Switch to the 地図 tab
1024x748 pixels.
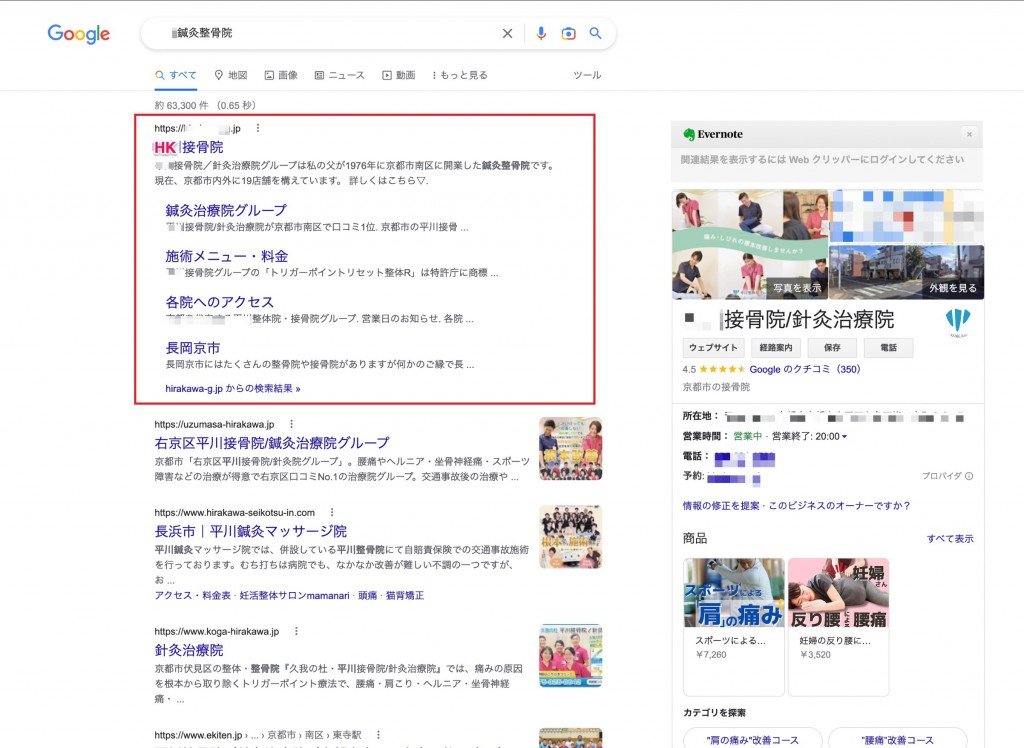click(x=231, y=75)
